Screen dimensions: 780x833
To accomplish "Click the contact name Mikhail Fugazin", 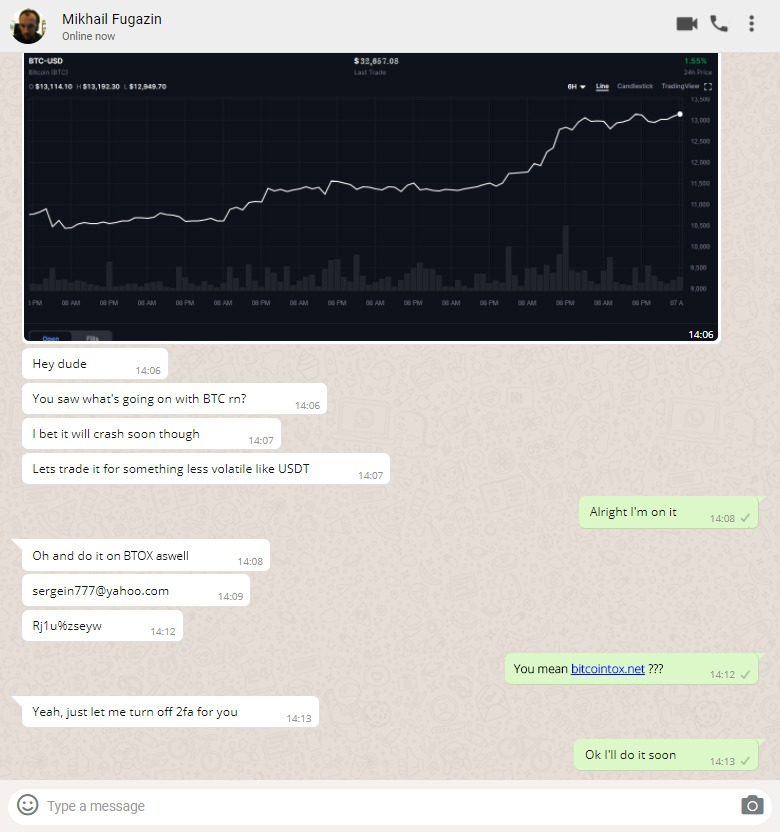I will 112,19.
